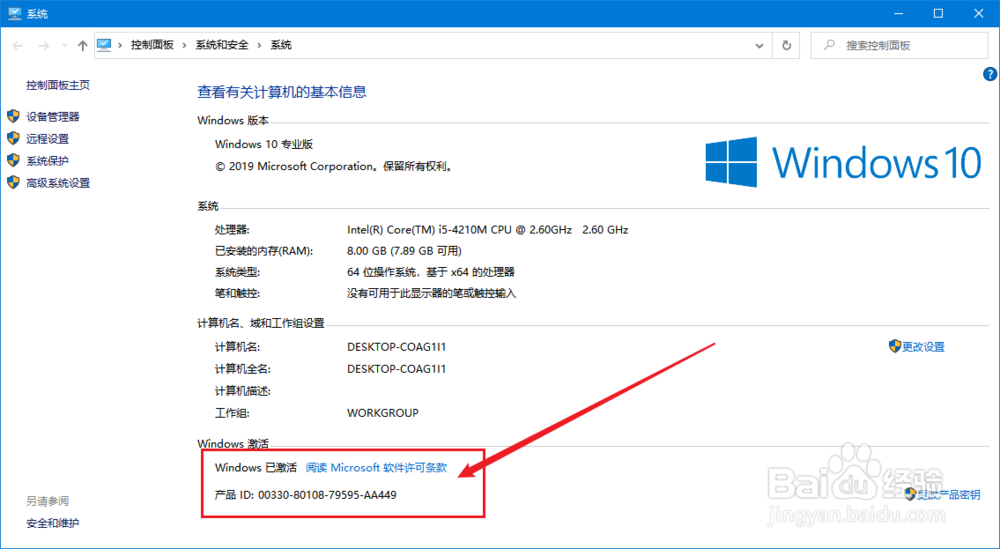This screenshot has height=549, width=1000.
Task: Go back with the back arrow
Action: click(x=18, y=45)
